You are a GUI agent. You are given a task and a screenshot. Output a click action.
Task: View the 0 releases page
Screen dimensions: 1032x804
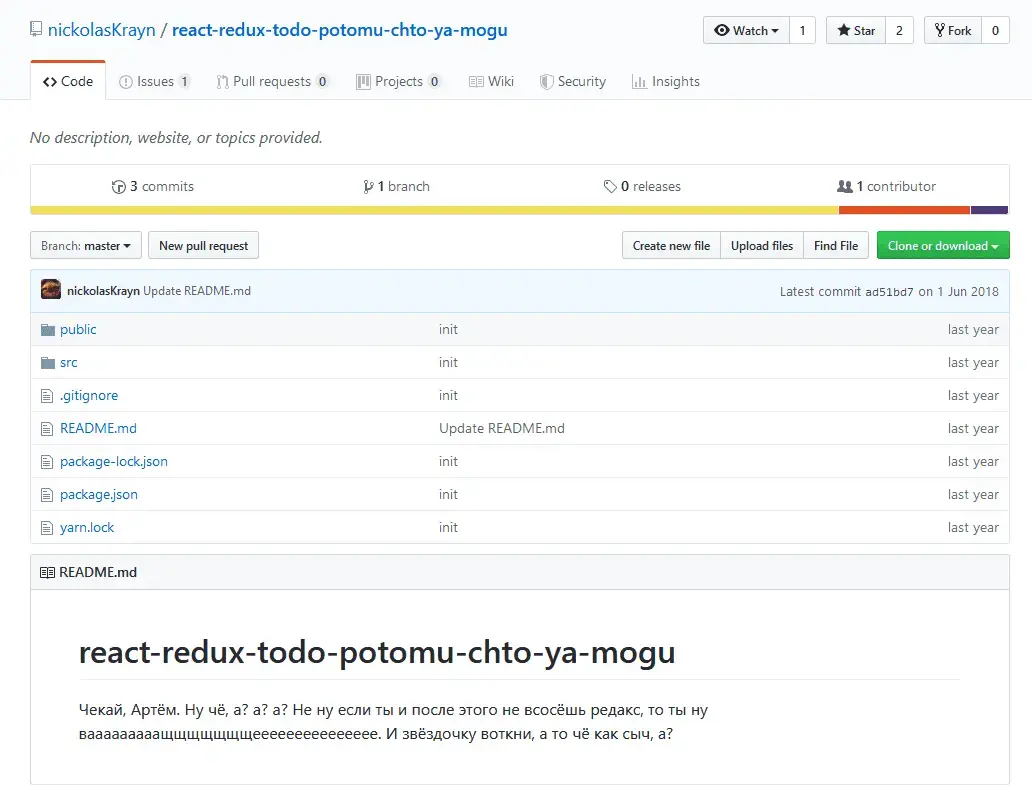(x=642, y=186)
